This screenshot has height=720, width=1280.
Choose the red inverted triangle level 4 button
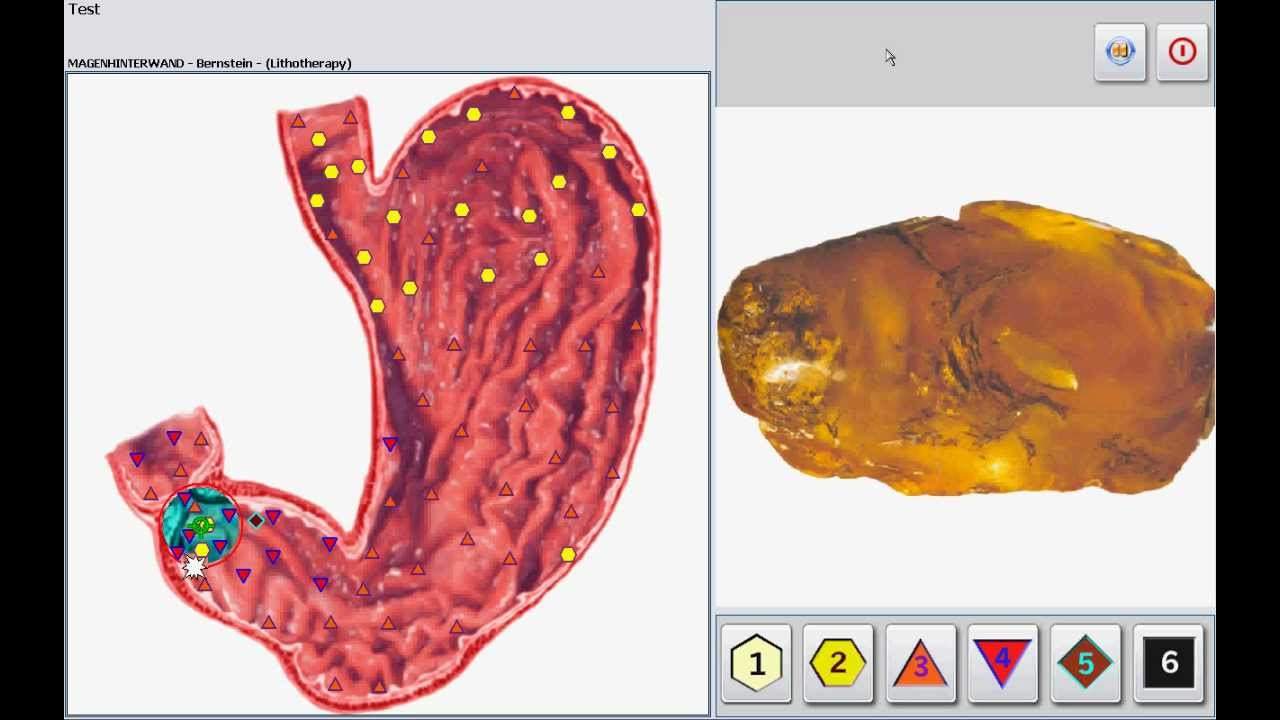coord(1002,663)
